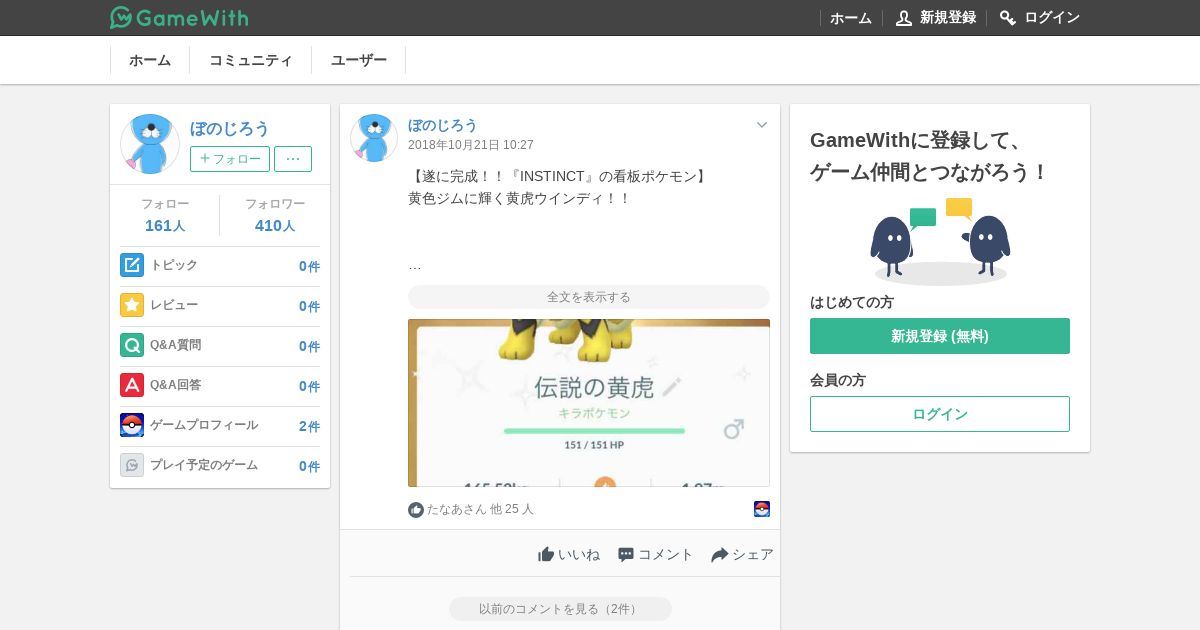Open the コメント comment action
Viewport: 1200px width, 630px height.
(656, 554)
